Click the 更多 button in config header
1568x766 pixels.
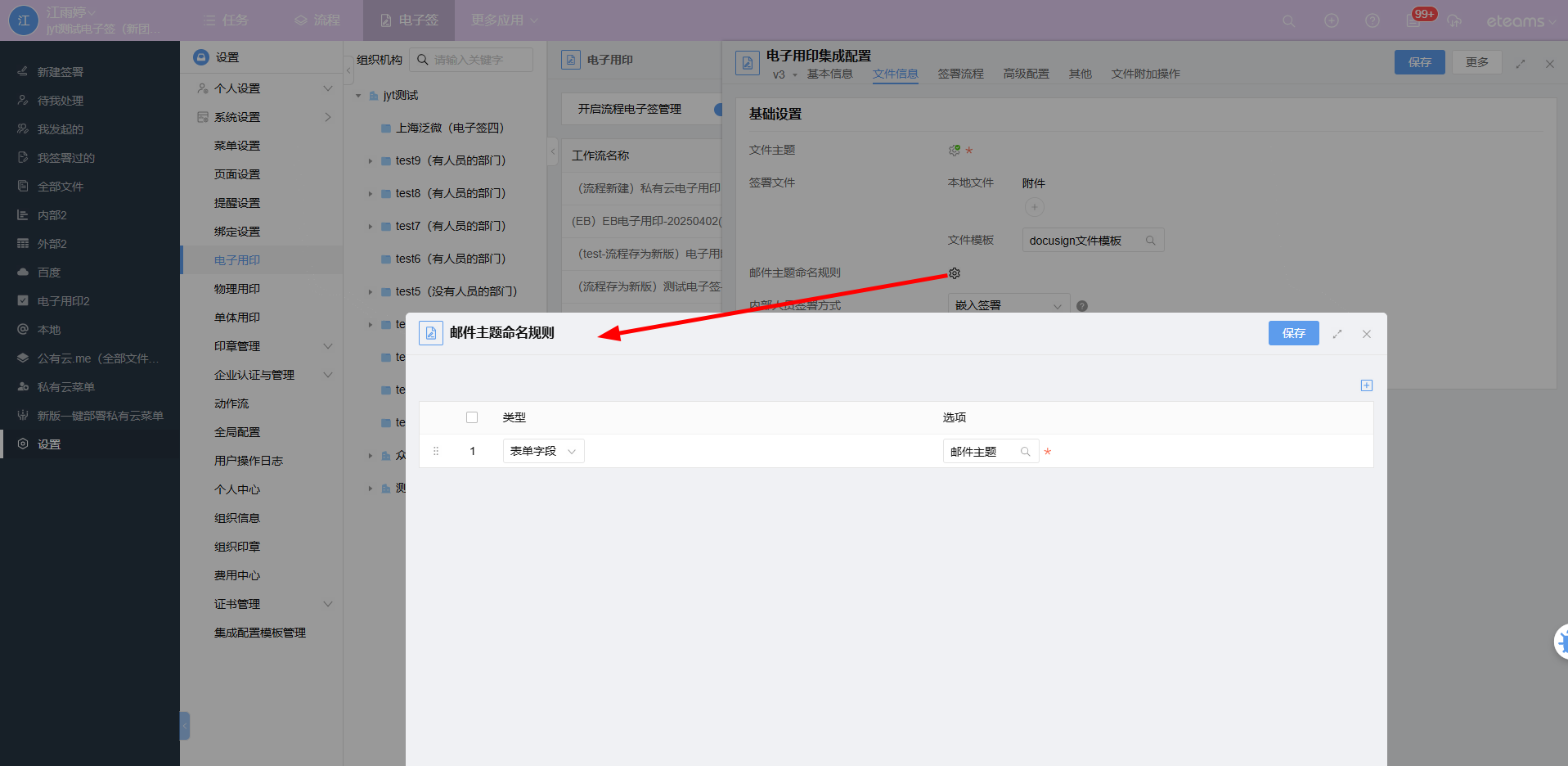coord(1476,62)
